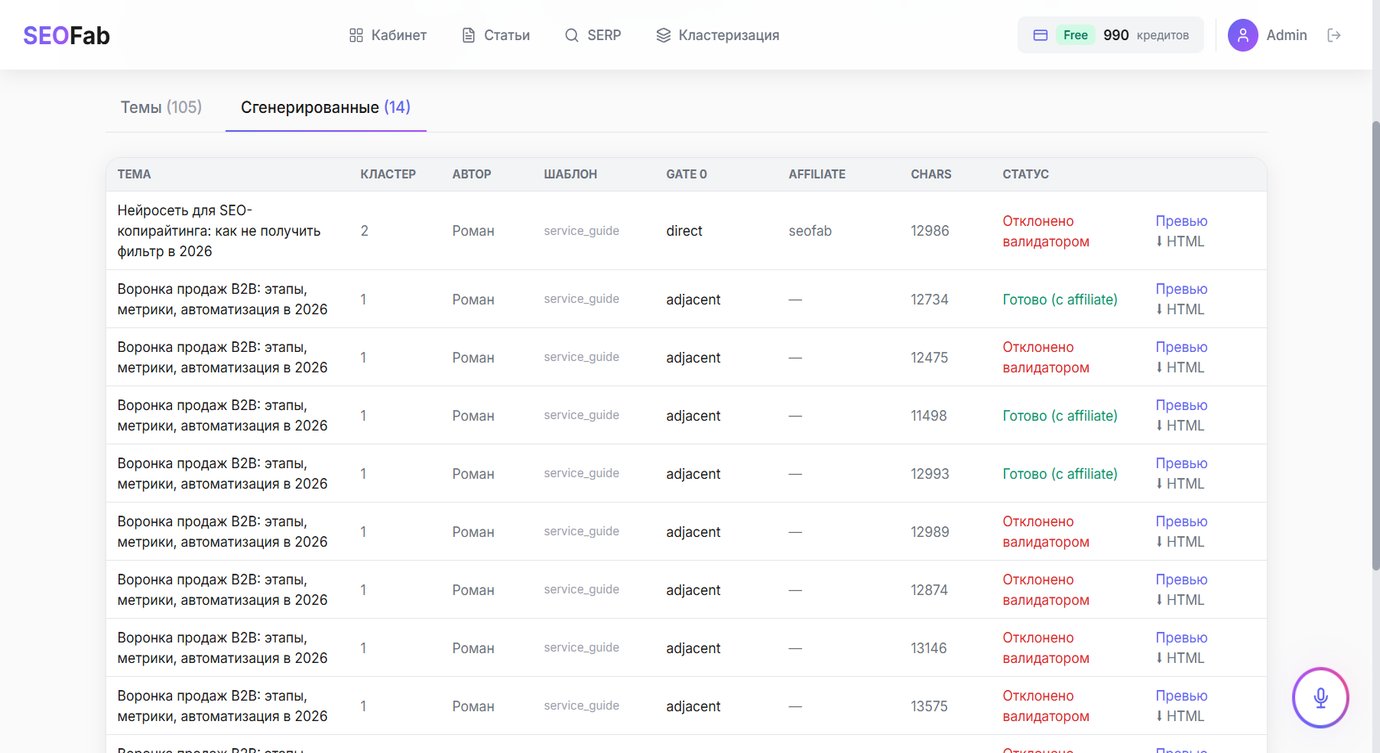The width and height of the screenshot is (1380, 753).
Task: Open Превью for the 13146 chars article
Action: click(1182, 637)
